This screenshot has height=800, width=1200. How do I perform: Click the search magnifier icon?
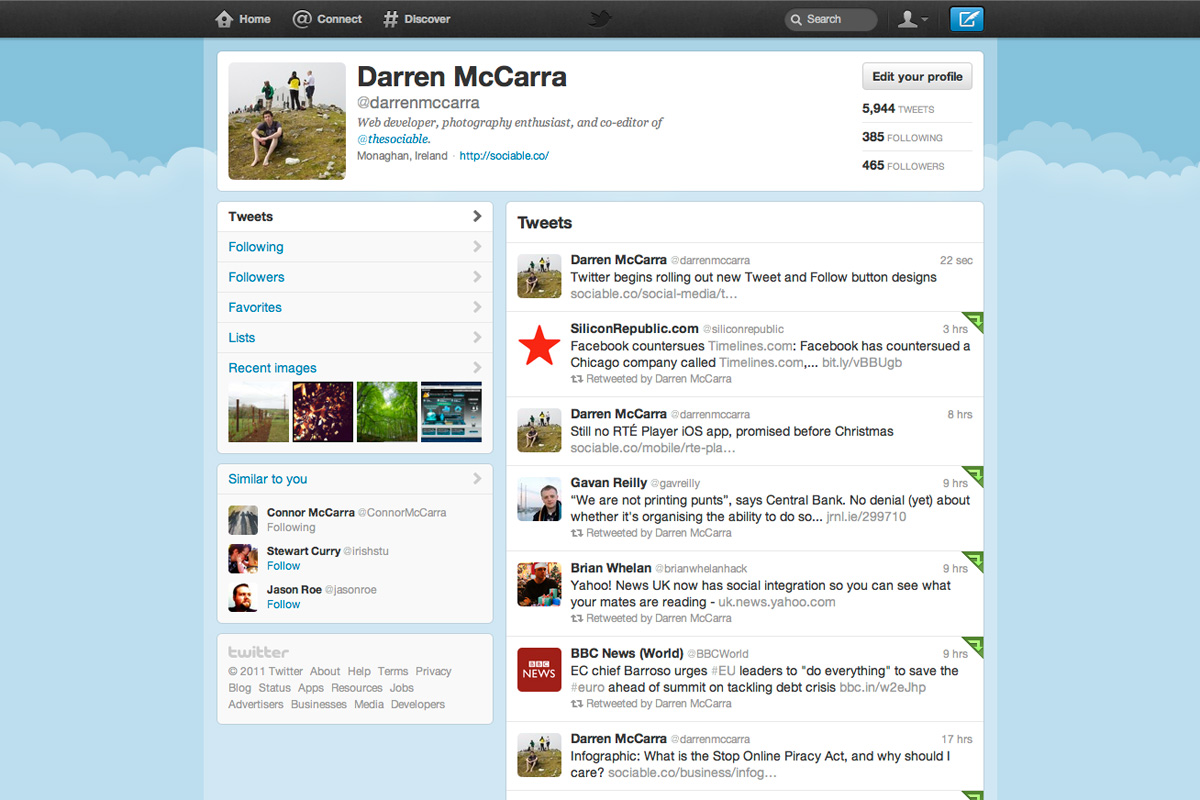[x=797, y=19]
